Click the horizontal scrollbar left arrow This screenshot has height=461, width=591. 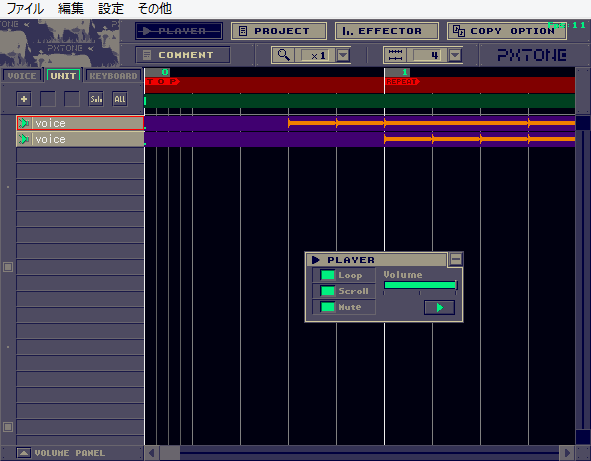pyautogui.click(x=152, y=453)
